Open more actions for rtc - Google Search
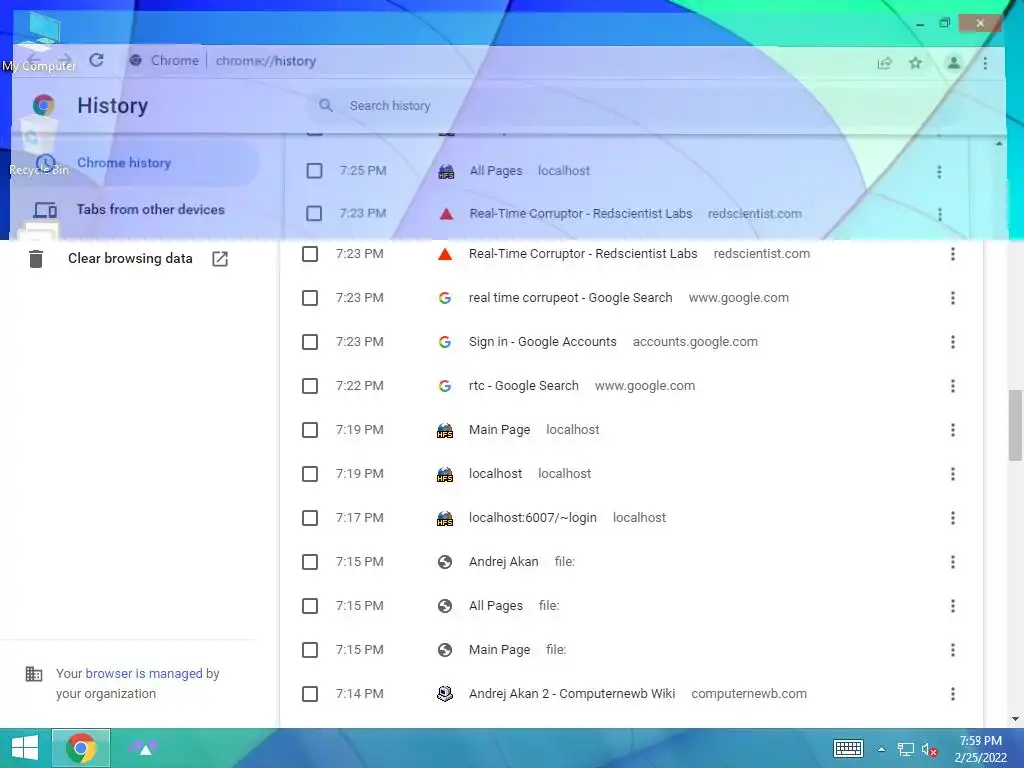 pos(953,386)
